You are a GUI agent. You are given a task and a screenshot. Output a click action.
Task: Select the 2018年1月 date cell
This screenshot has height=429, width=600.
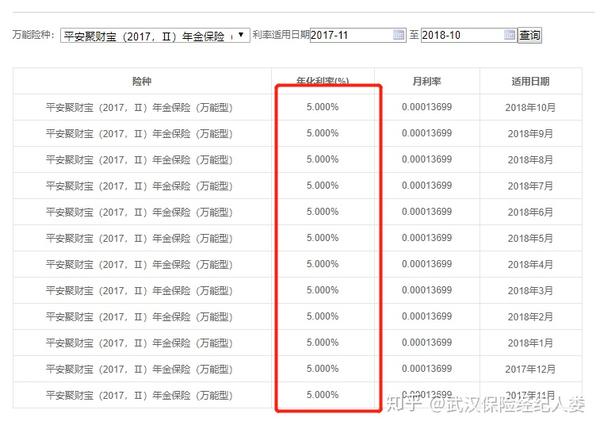(530, 343)
